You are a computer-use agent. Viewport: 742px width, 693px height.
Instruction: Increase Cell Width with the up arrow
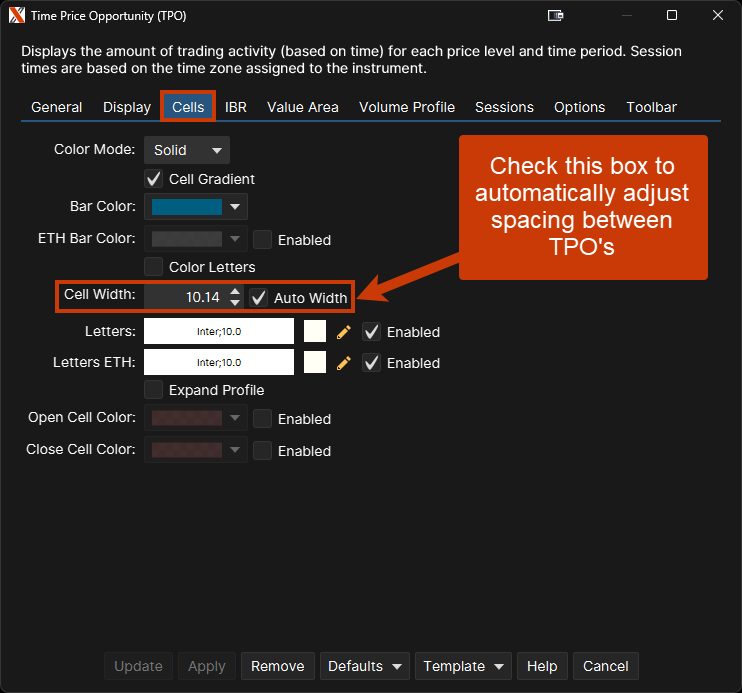coord(235,291)
